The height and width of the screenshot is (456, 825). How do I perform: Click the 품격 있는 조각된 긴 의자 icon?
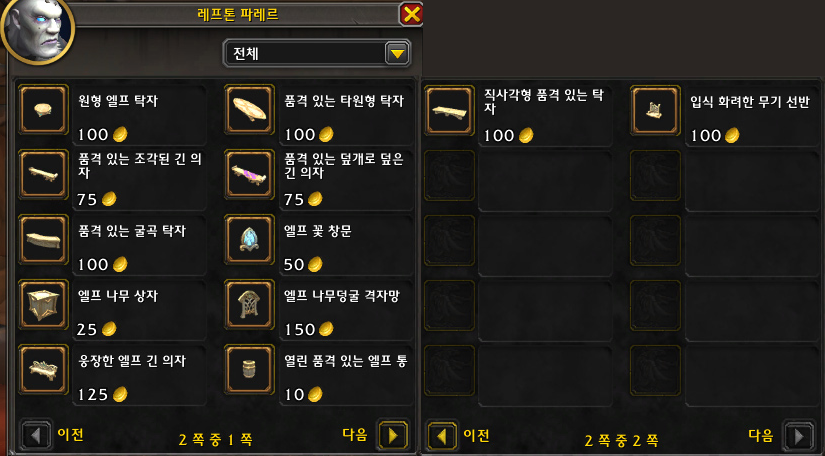click(x=44, y=175)
